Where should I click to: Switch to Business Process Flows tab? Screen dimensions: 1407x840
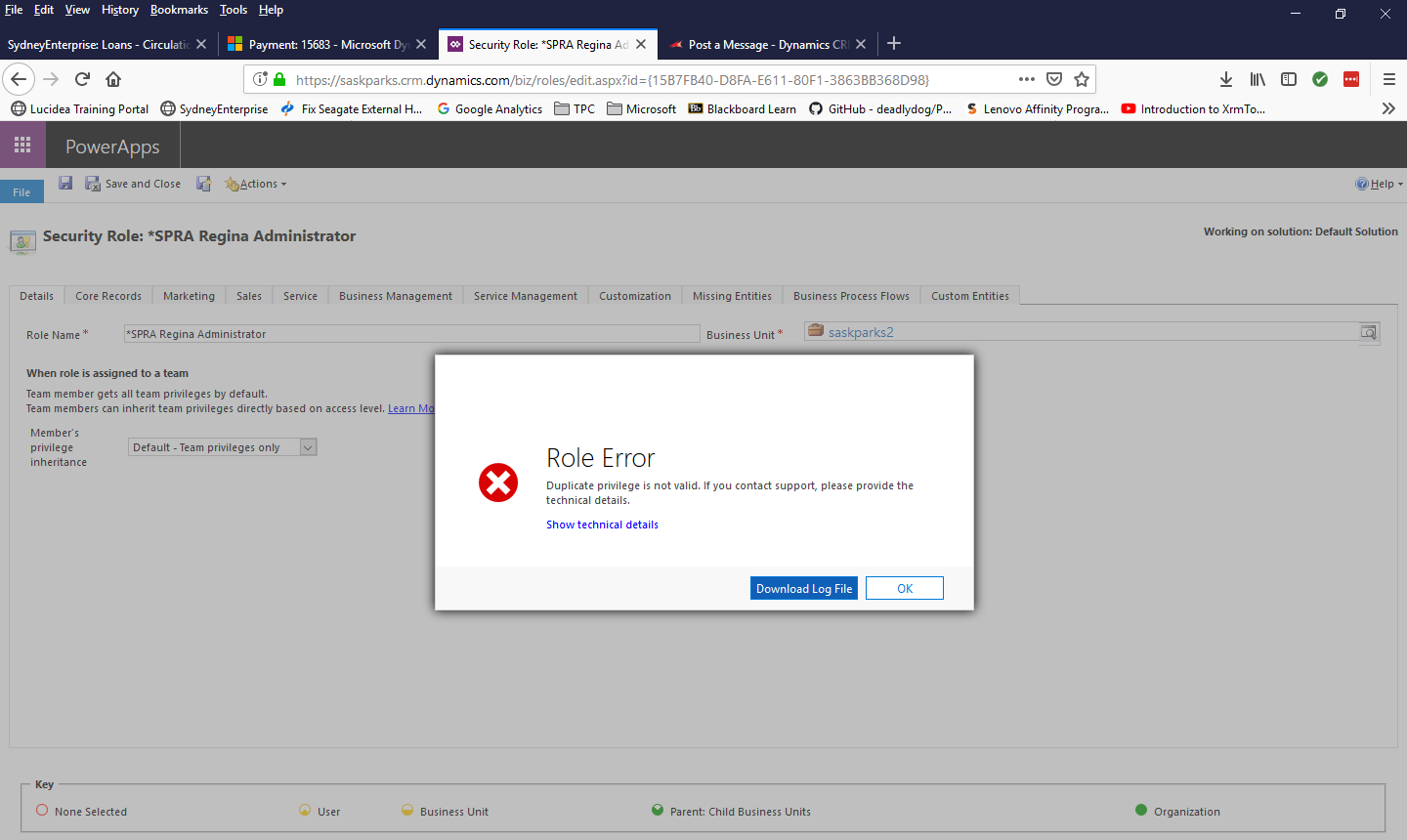[x=851, y=296]
